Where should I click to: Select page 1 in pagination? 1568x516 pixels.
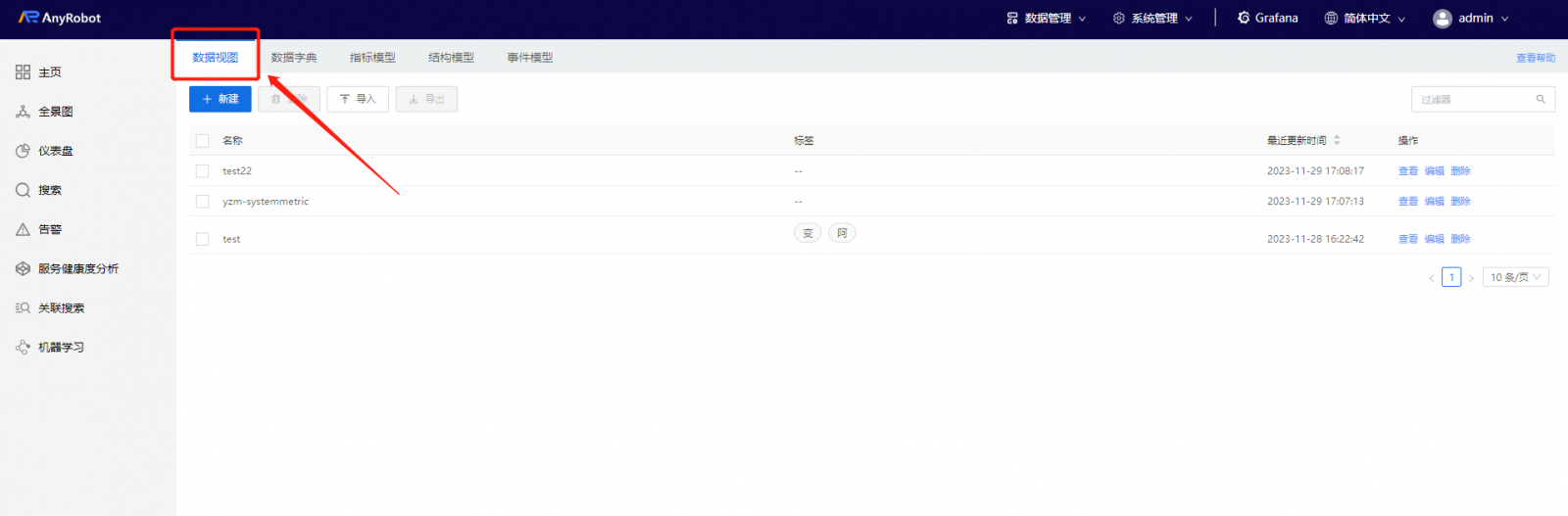pyautogui.click(x=1451, y=277)
